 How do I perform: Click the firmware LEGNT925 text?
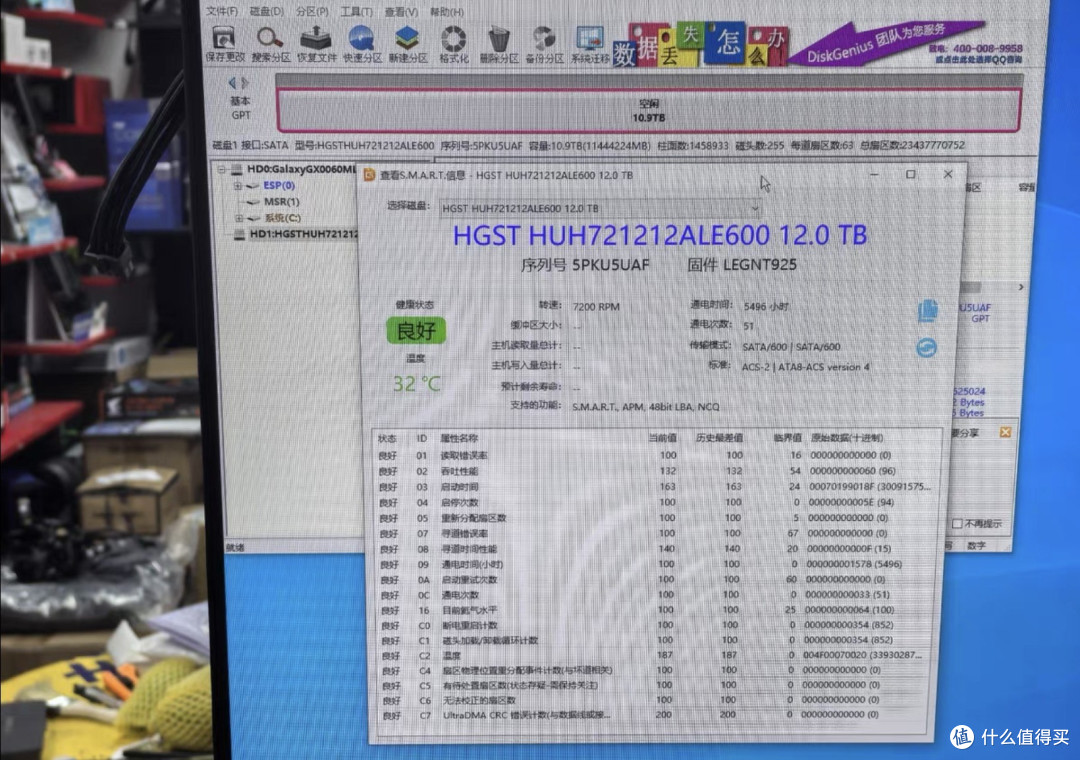pyautogui.click(x=760, y=265)
